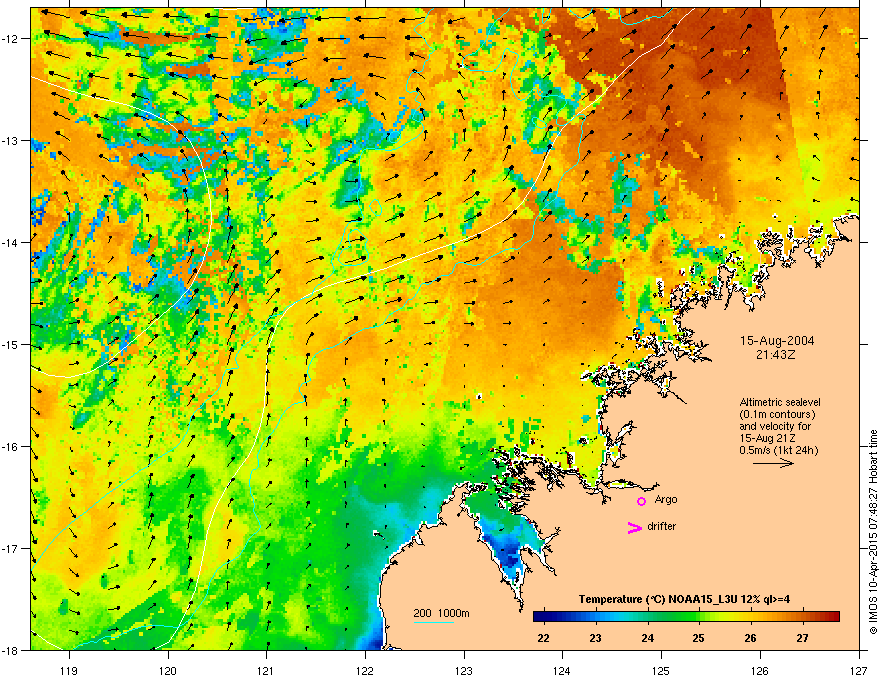The width and height of the screenshot is (880, 680).
Task: Click the time text 21:43Z
Action: pos(776,355)
